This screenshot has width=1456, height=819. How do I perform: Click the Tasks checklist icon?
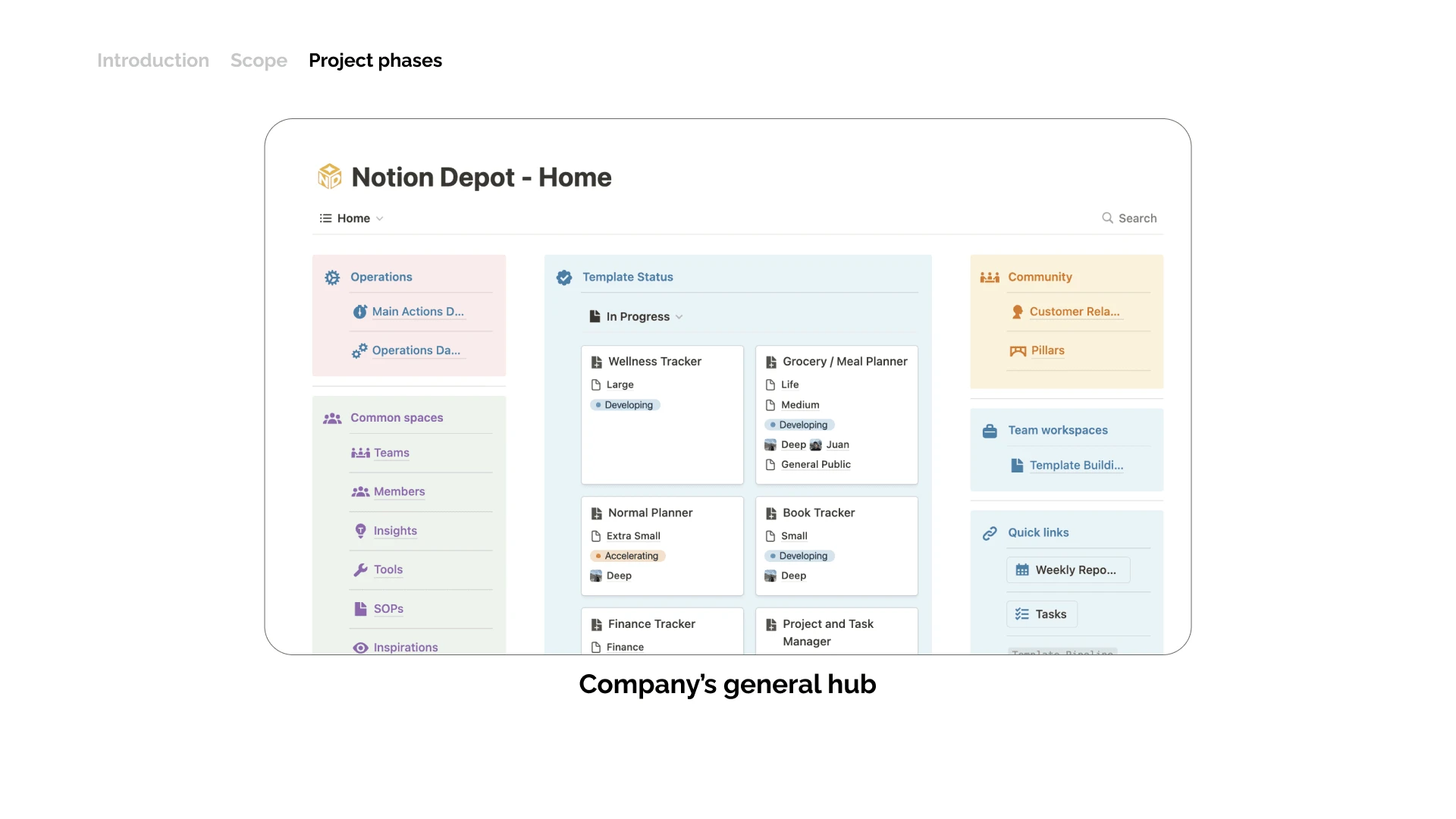tap(1022, 614)
